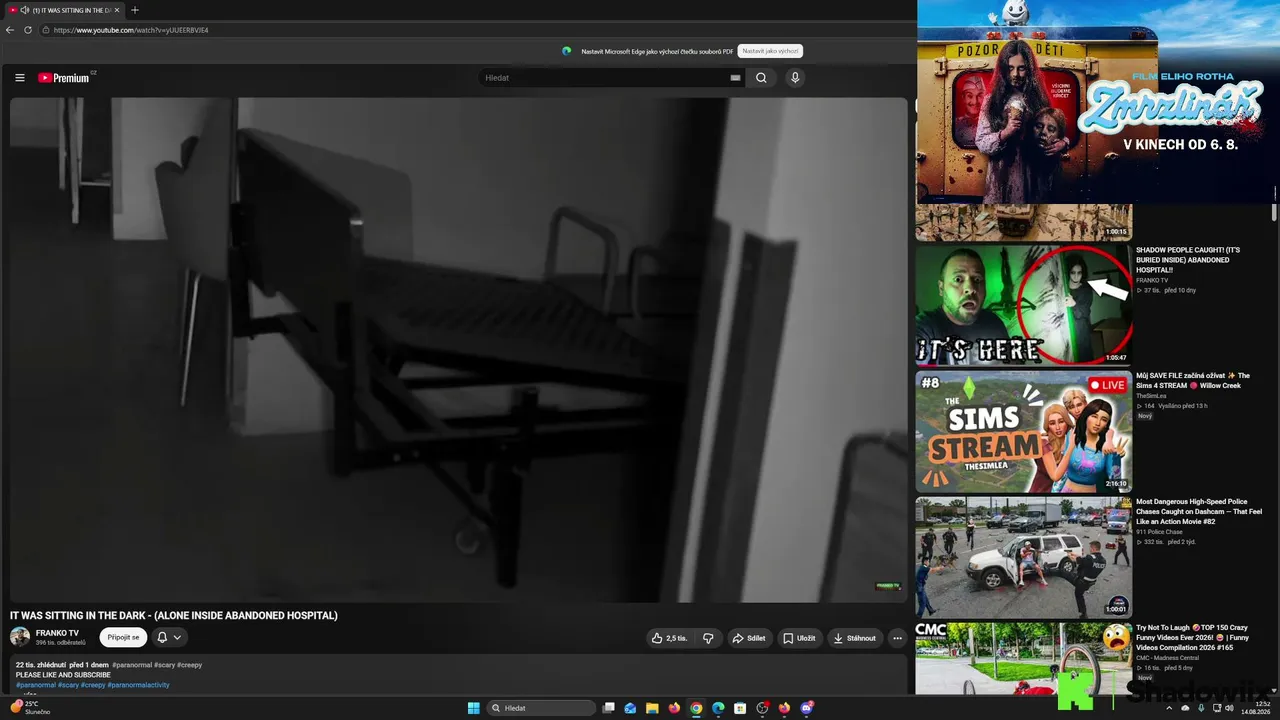The image size is (1280, 720).
Task: Open Sims 4 STREAM Willow Creek title
Action: 1193,381
